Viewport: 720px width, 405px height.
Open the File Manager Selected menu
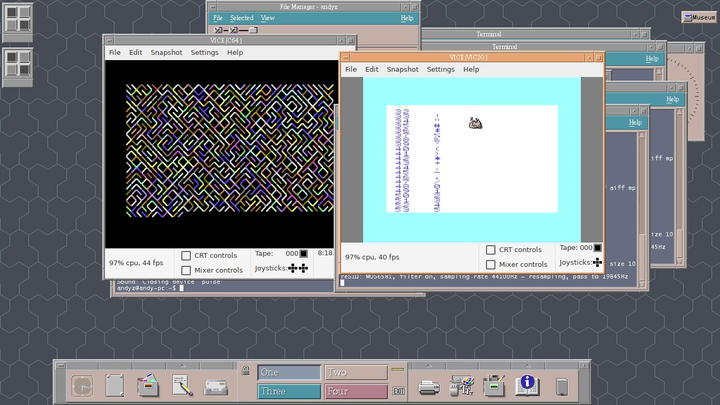[x=241, y=18]
